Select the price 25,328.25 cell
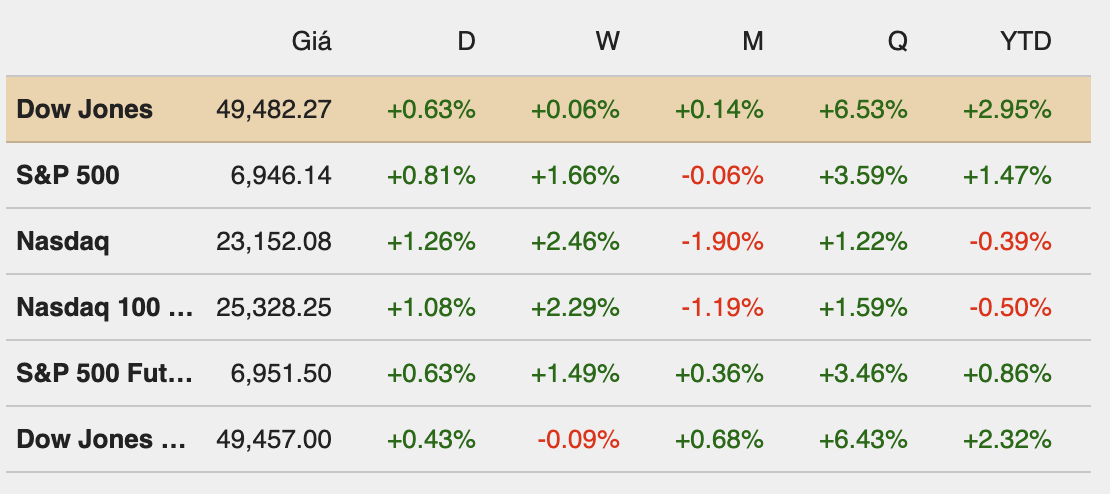 [x=274, y=307]
